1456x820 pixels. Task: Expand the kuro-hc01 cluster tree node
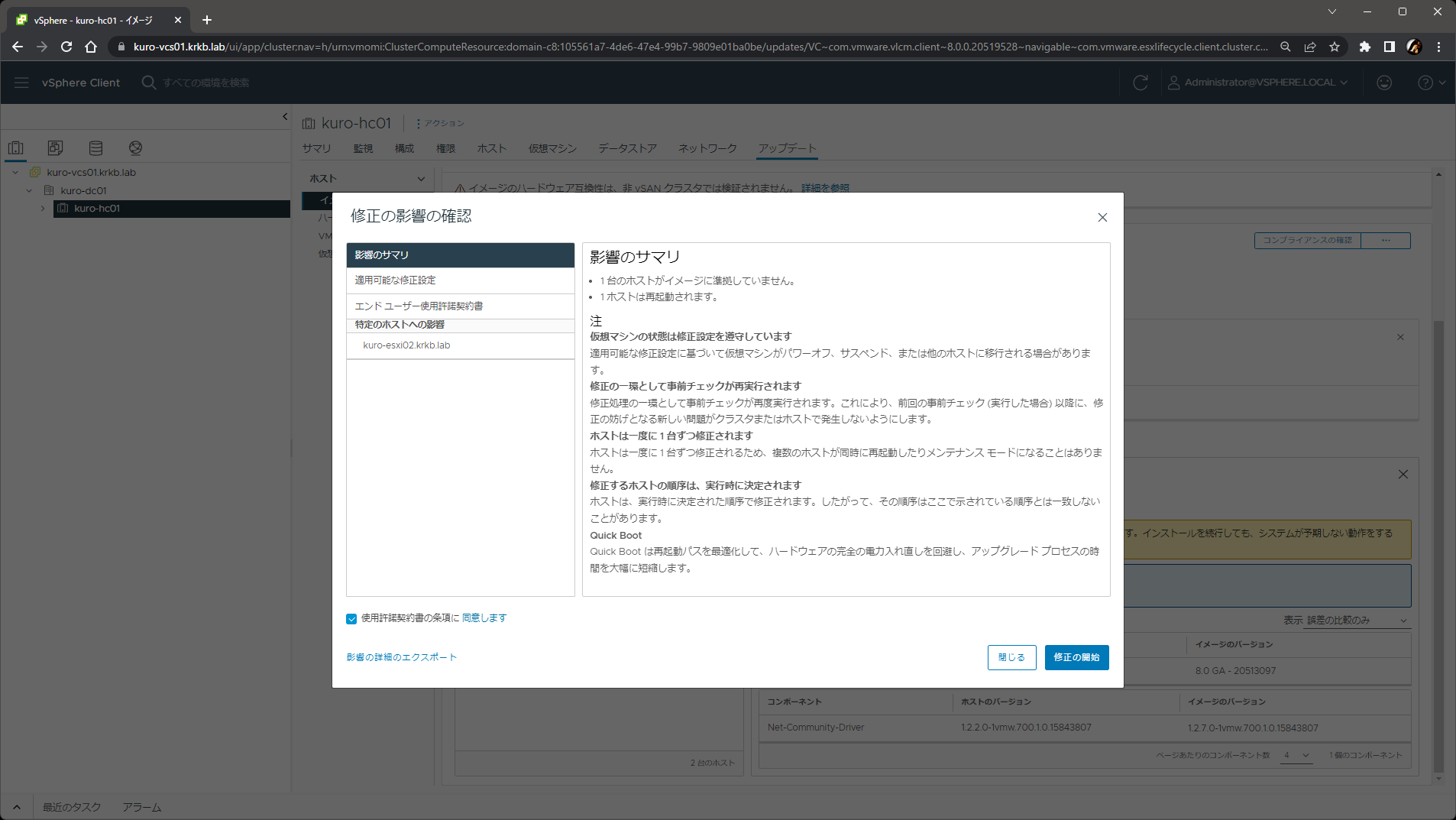point(43,209)
